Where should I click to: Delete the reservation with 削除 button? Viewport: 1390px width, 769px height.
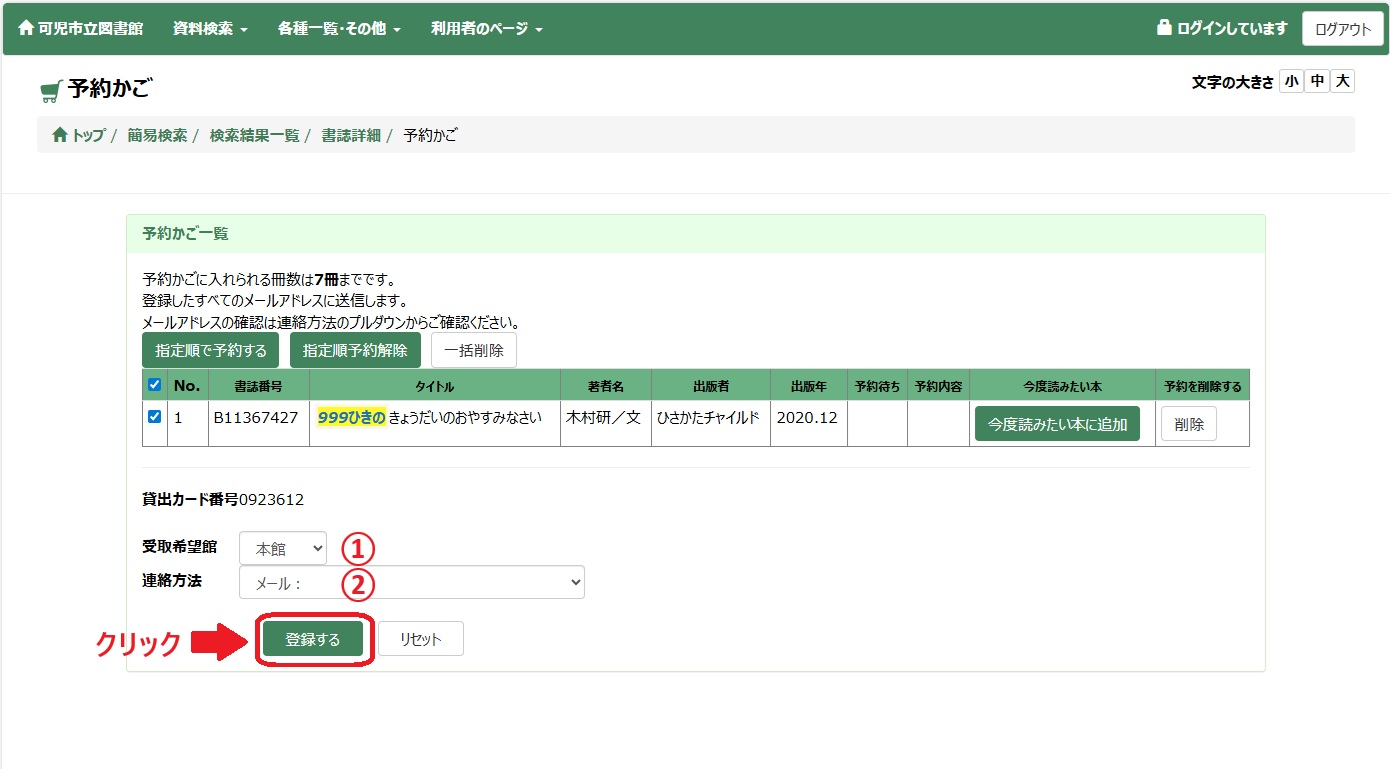point(1189,424)
